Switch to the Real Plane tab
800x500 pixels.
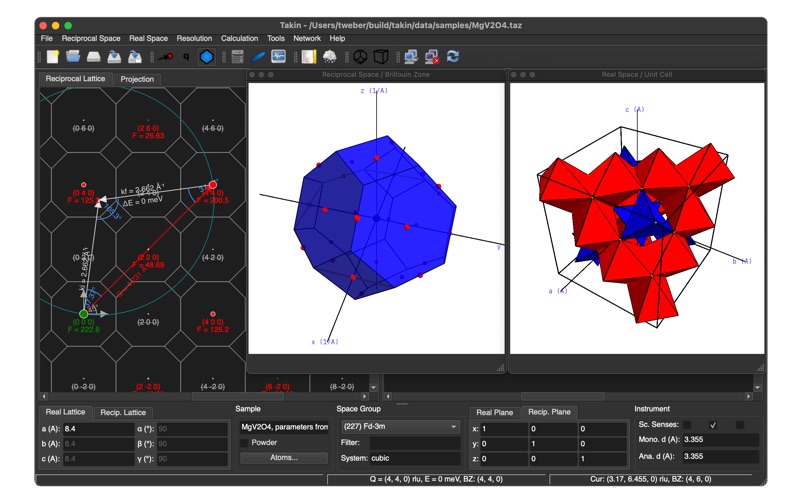tap(494, 412)
